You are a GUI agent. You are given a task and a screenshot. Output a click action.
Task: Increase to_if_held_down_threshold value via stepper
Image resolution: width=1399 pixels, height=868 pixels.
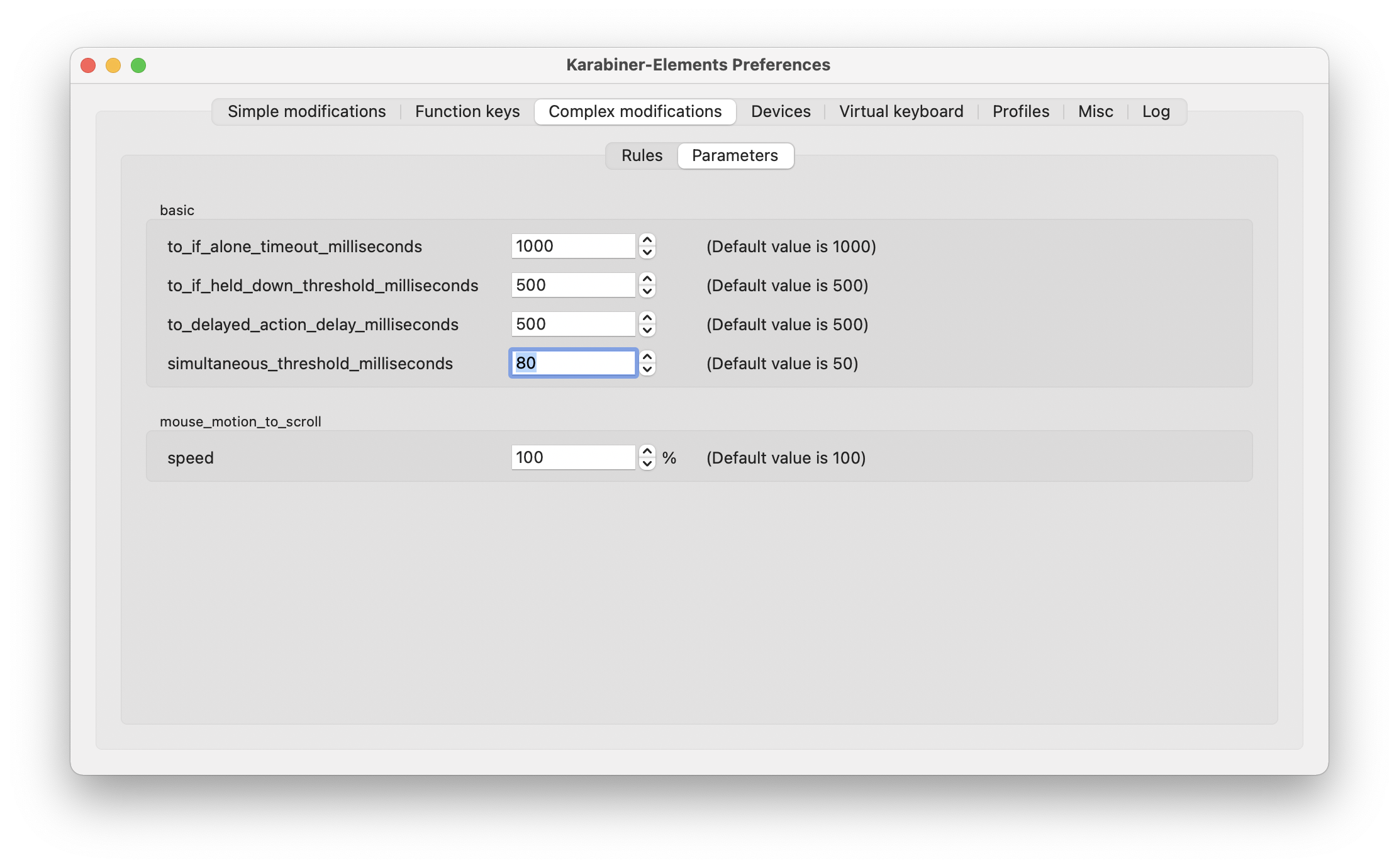click(647, 279)
